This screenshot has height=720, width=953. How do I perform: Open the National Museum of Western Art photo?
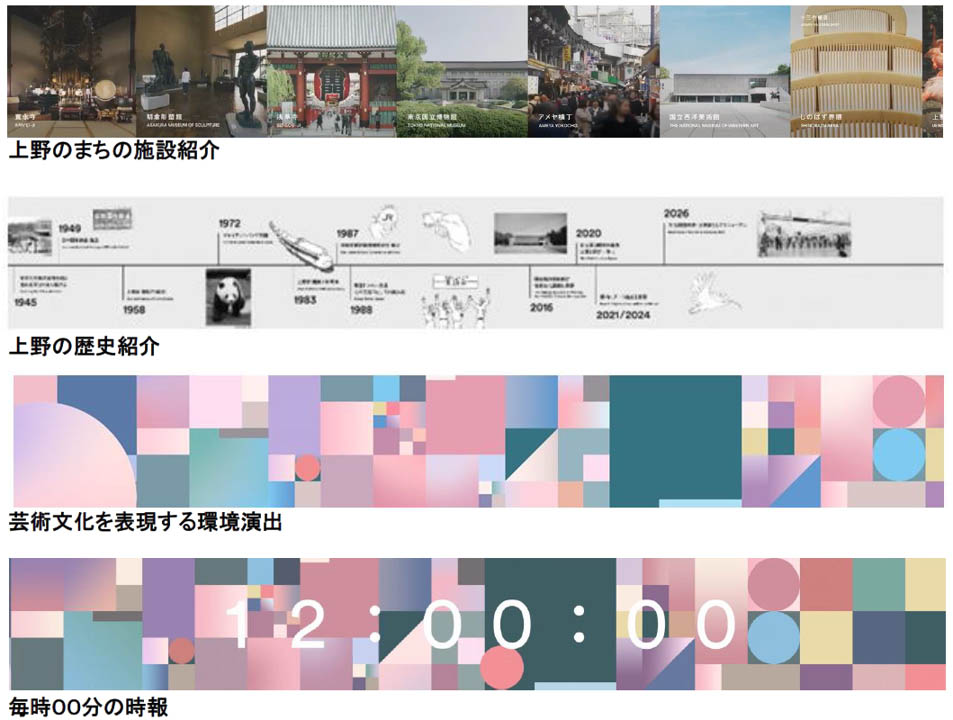coord(725,72)
